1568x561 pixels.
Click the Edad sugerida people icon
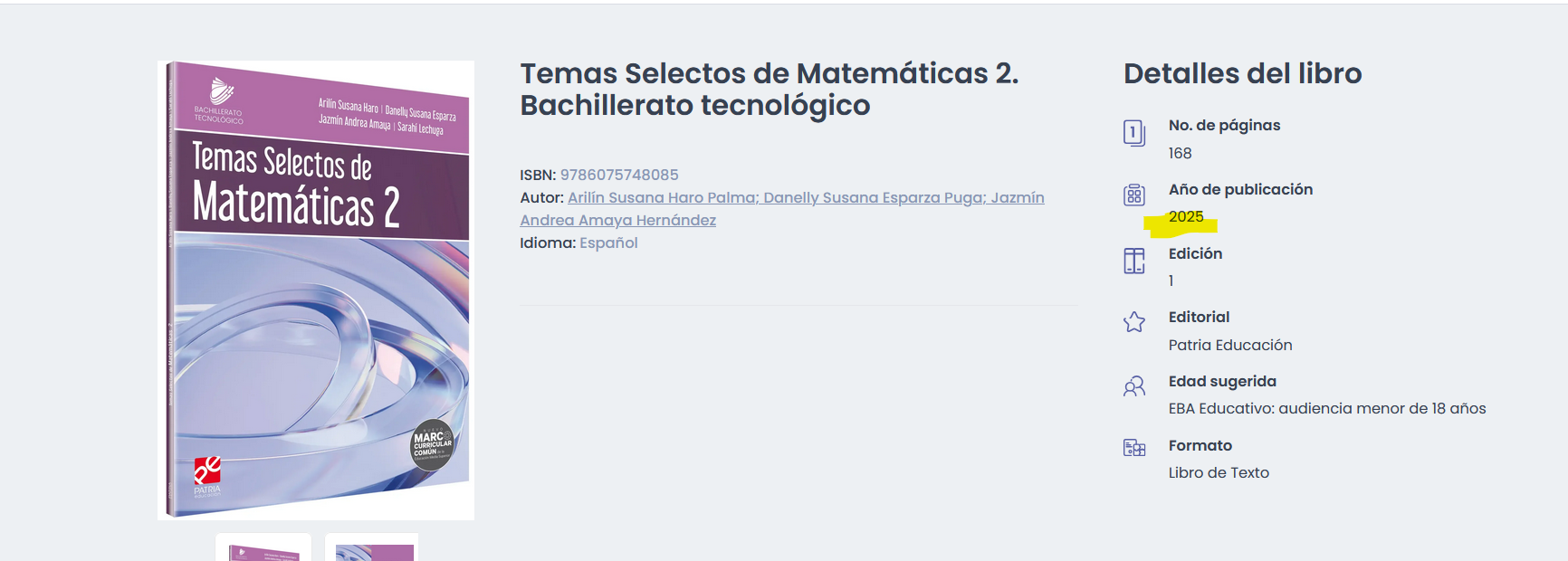[x=1134, y=387]
